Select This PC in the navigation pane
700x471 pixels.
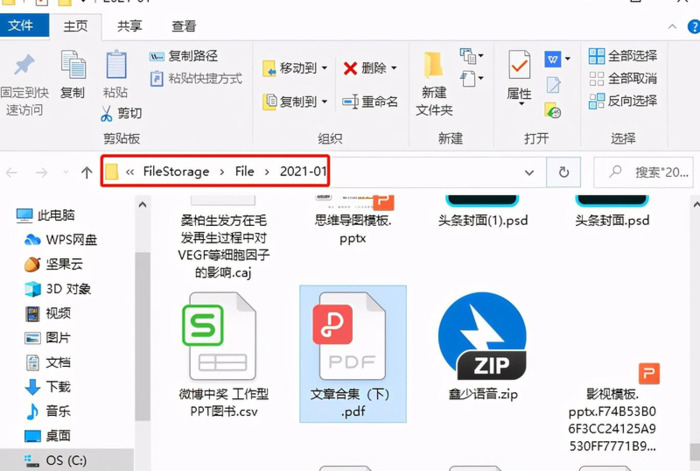tap(46, 216)
